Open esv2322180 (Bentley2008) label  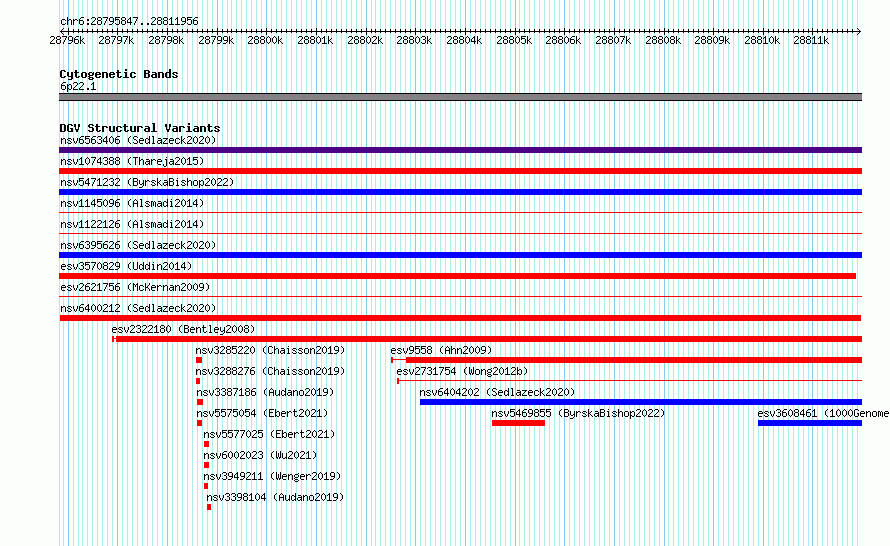(183, 329)
